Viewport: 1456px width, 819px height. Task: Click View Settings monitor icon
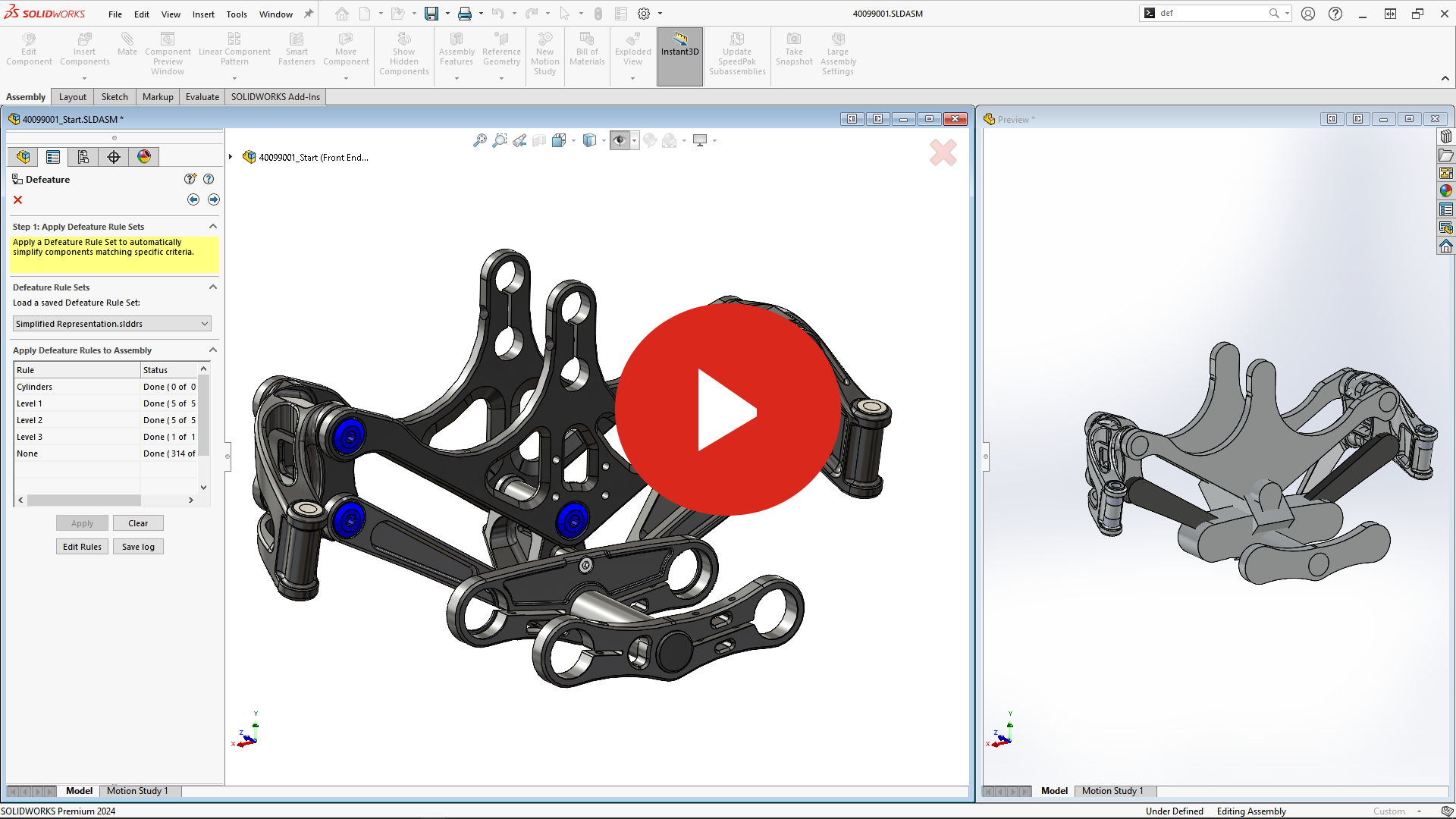[x=700, y=140]
